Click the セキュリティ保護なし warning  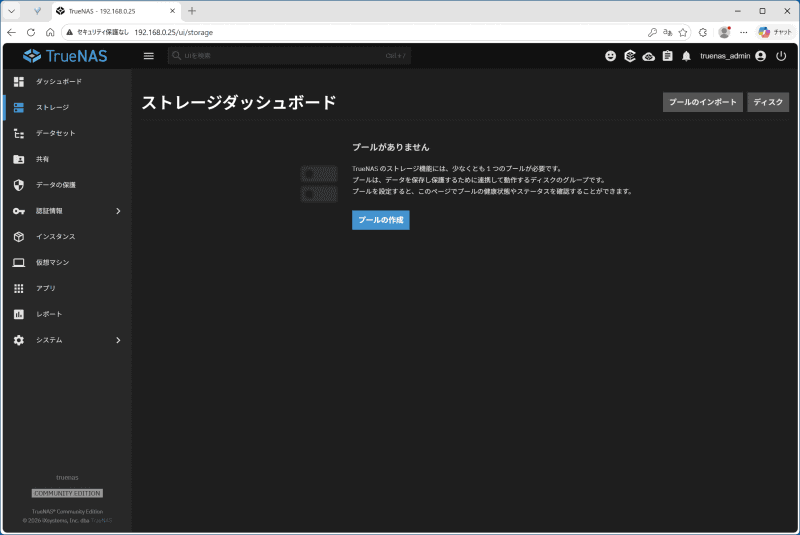pyautogui.click(x=97, y=32)
